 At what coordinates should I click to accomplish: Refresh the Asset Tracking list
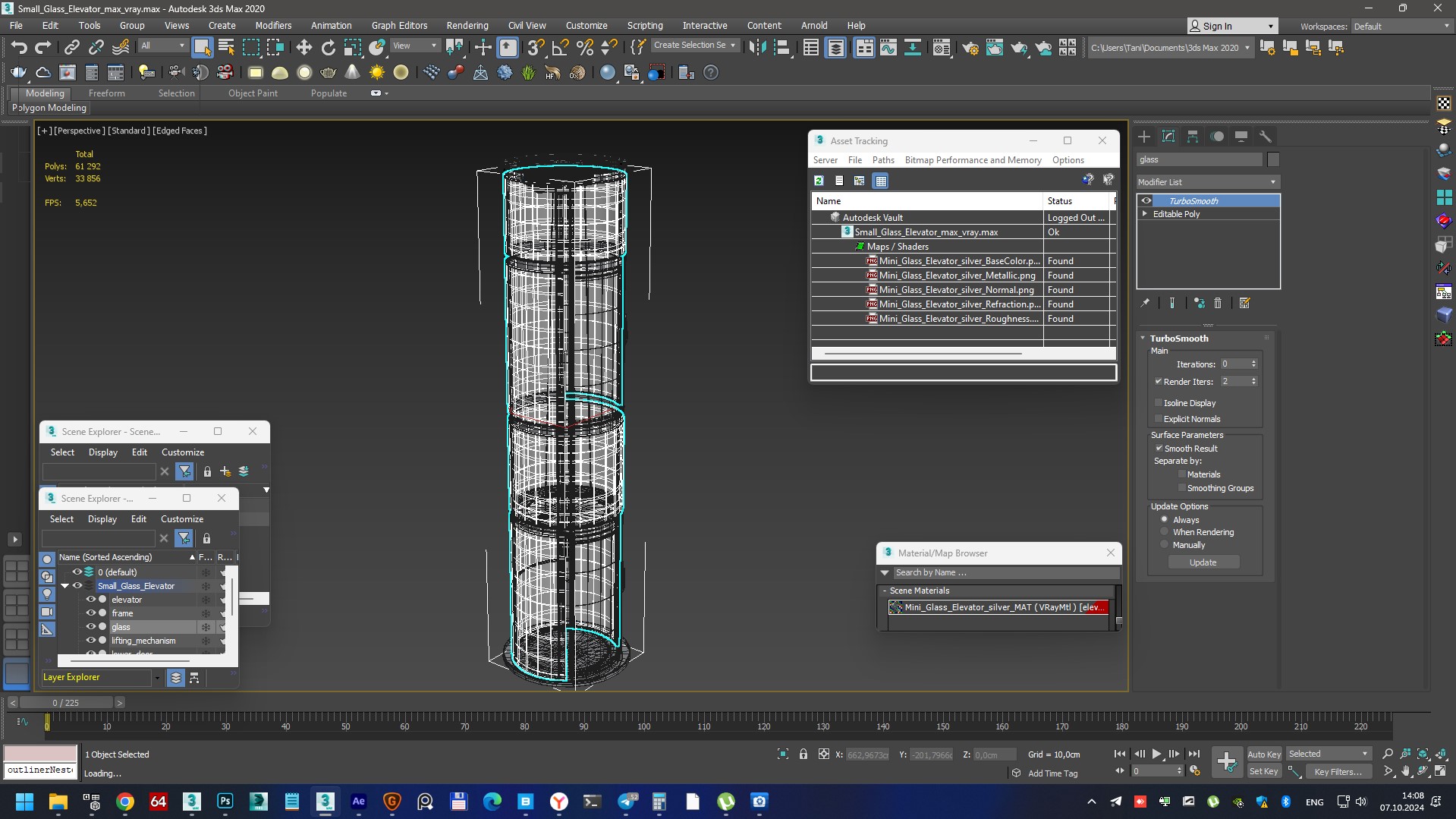[x=819, y=181]
